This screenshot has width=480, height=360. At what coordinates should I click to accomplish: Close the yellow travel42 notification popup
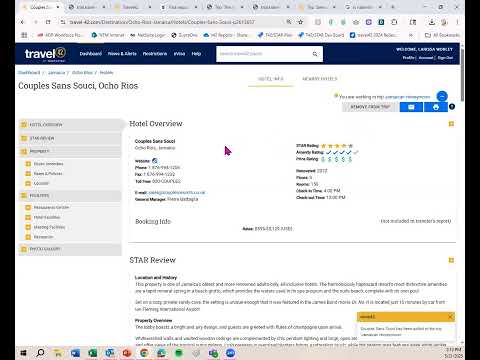(450, 317)
